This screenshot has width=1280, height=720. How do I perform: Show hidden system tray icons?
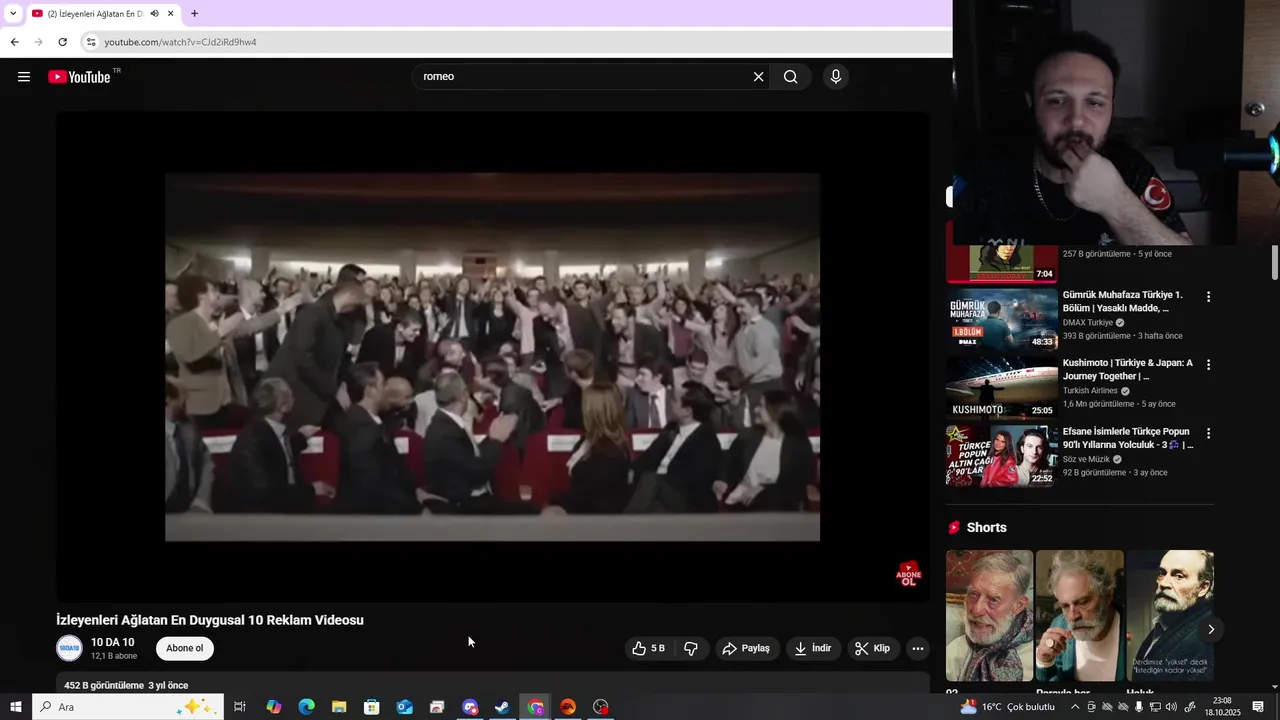[x=1075, y=707]
